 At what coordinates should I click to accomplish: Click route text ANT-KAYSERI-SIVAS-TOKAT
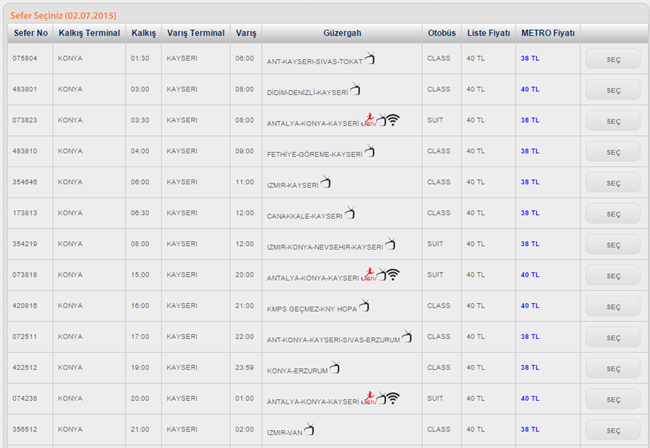pos(315,61)
